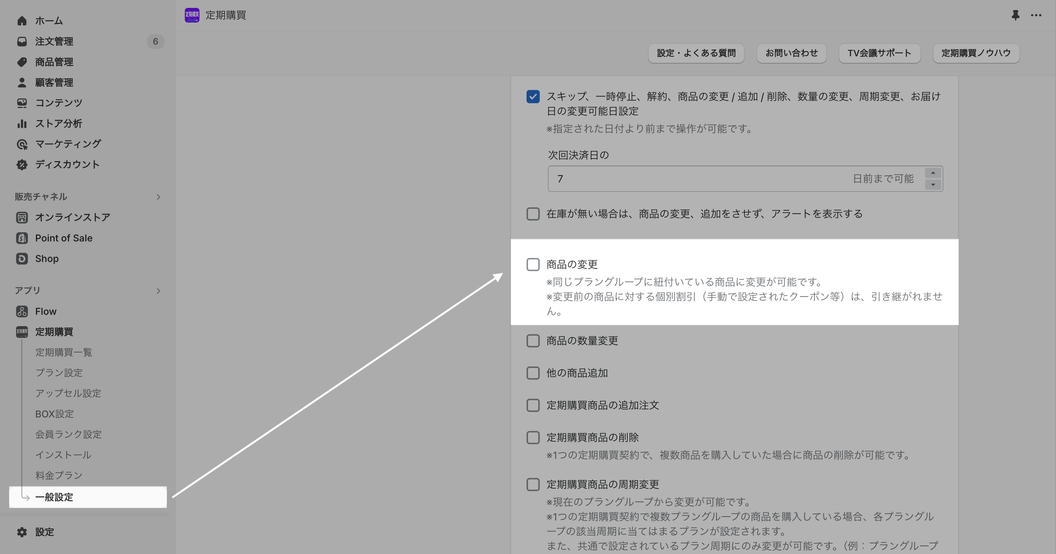Go to 商品管理 in the sidebar

pyautogui.click(x=54, y=62)
